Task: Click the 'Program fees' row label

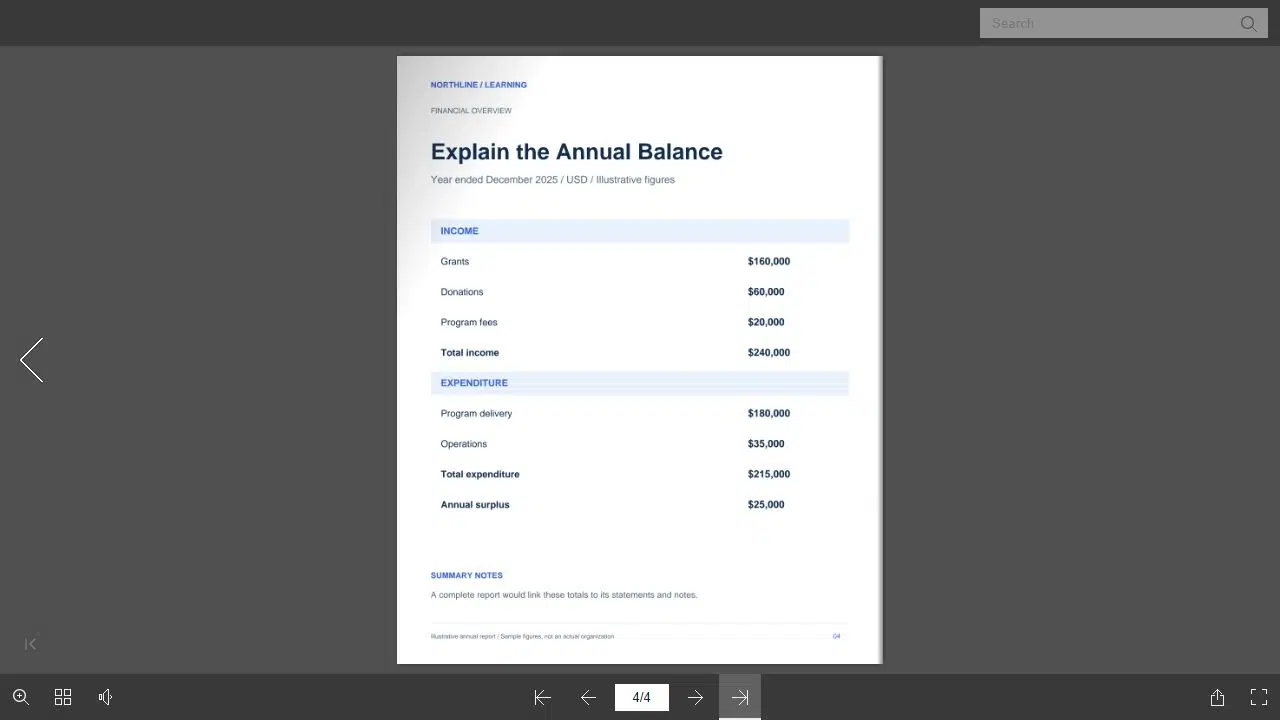Action: click(469, 323)
